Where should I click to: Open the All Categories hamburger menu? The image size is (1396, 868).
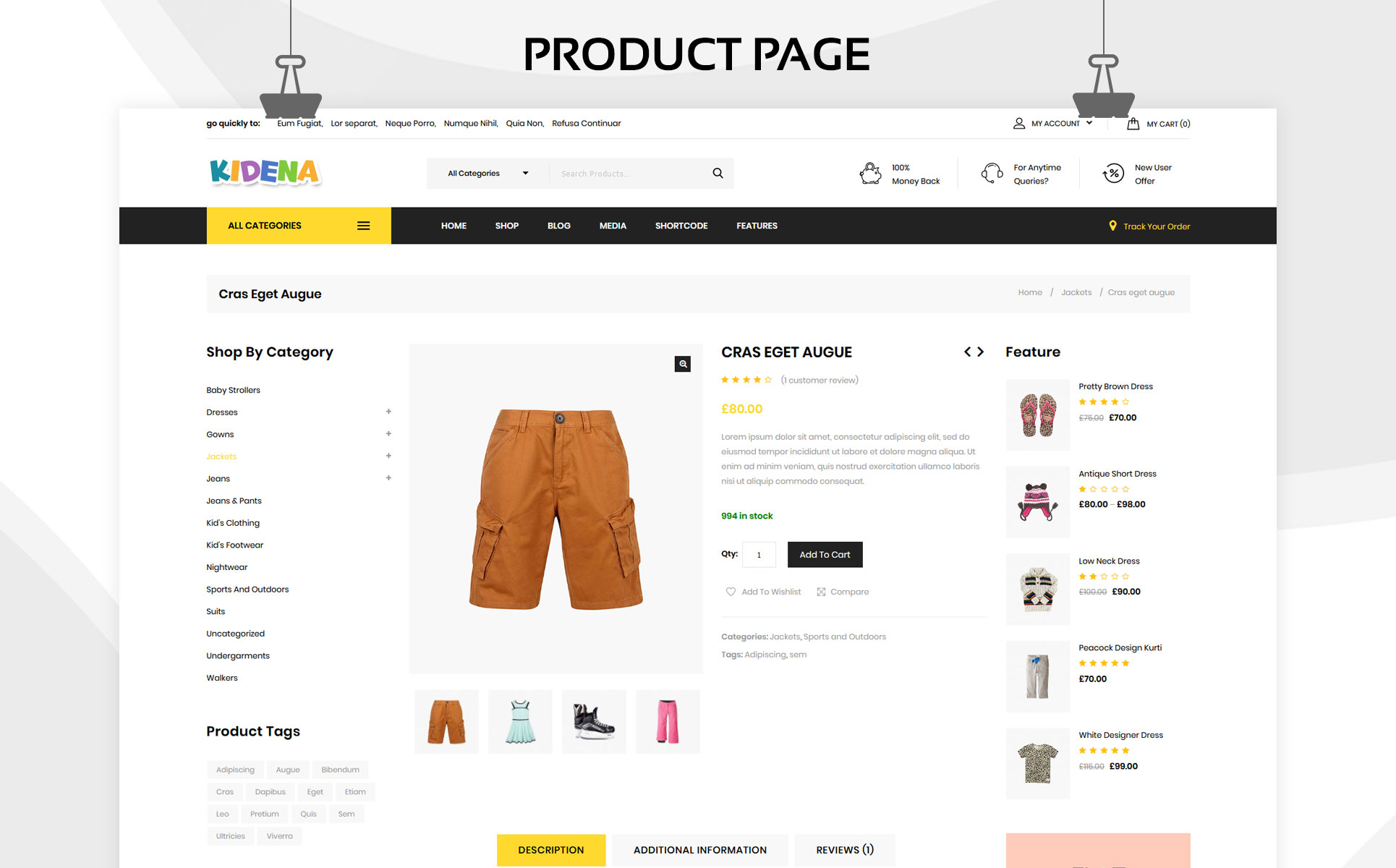[363, 226]
